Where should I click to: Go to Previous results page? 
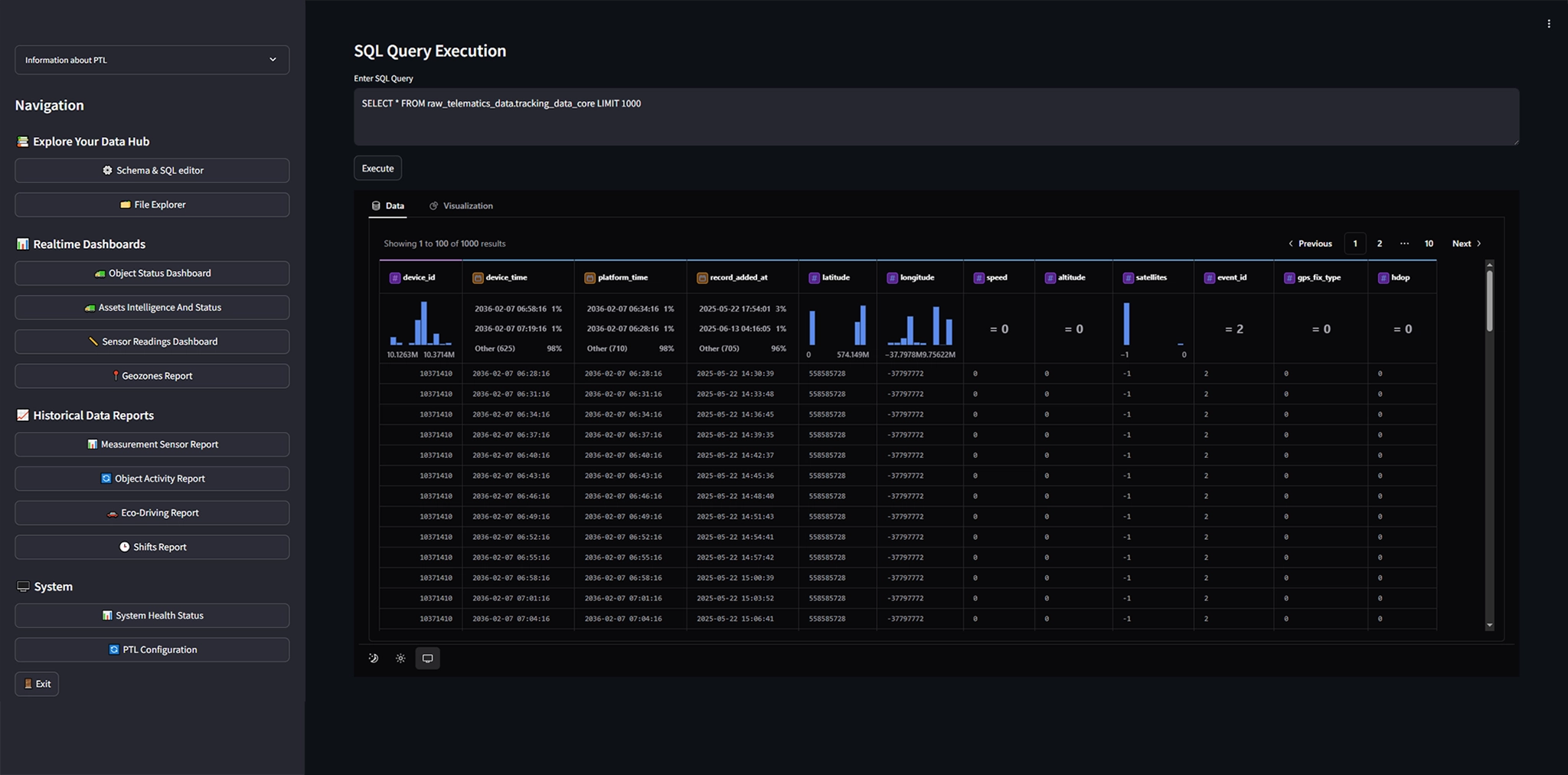click(x=1310, y=244)
